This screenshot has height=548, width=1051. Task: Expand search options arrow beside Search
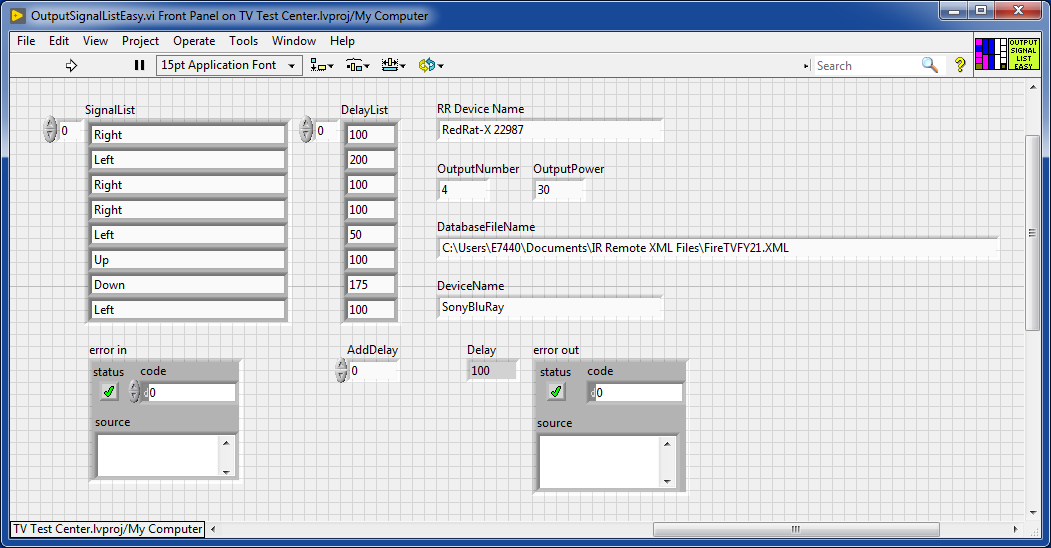point(806,66)
